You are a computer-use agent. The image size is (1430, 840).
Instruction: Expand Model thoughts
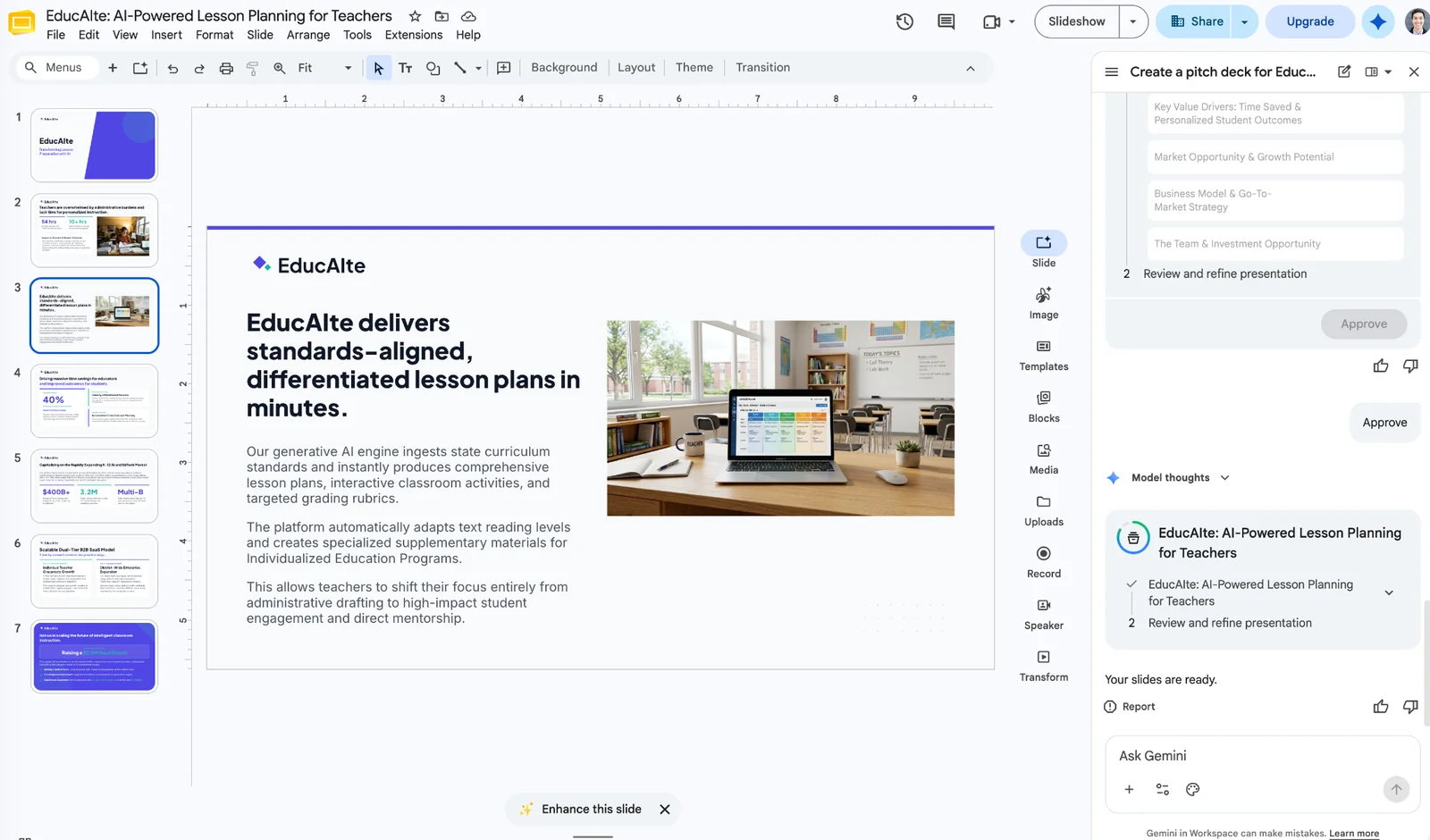pyautogui.click(x=1225, y=477)
